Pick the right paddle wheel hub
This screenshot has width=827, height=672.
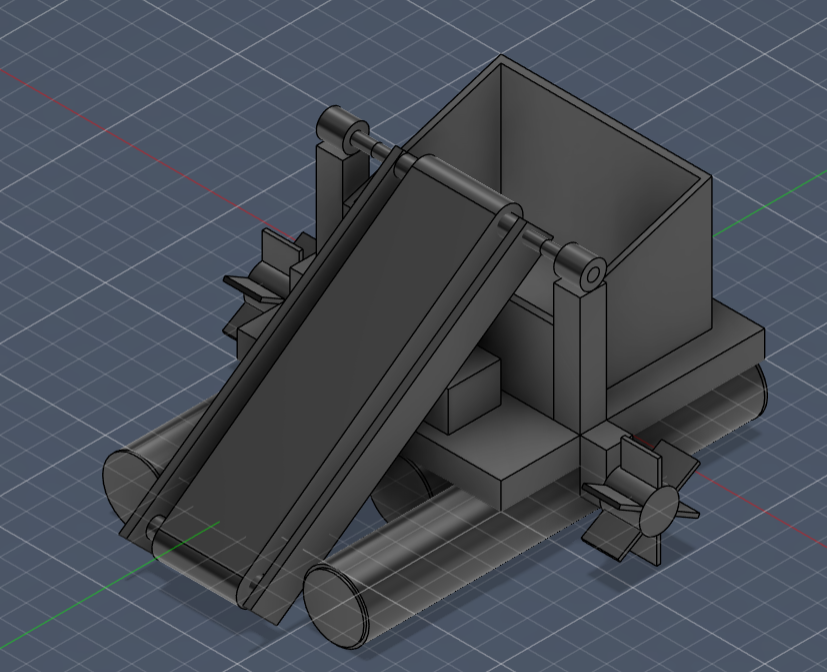click(x=658, y=511)
